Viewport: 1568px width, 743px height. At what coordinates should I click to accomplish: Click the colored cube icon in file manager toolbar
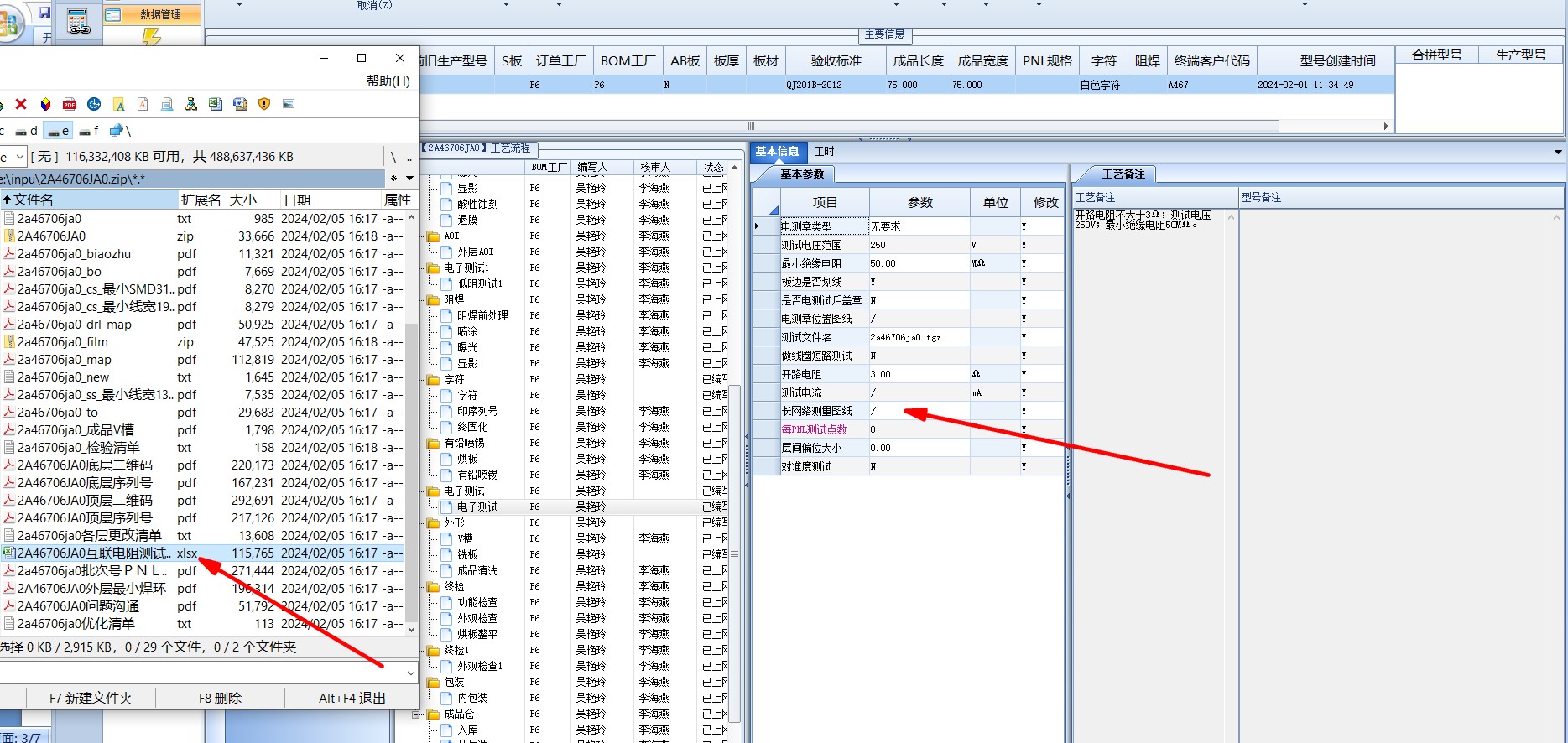coord(45,104)
